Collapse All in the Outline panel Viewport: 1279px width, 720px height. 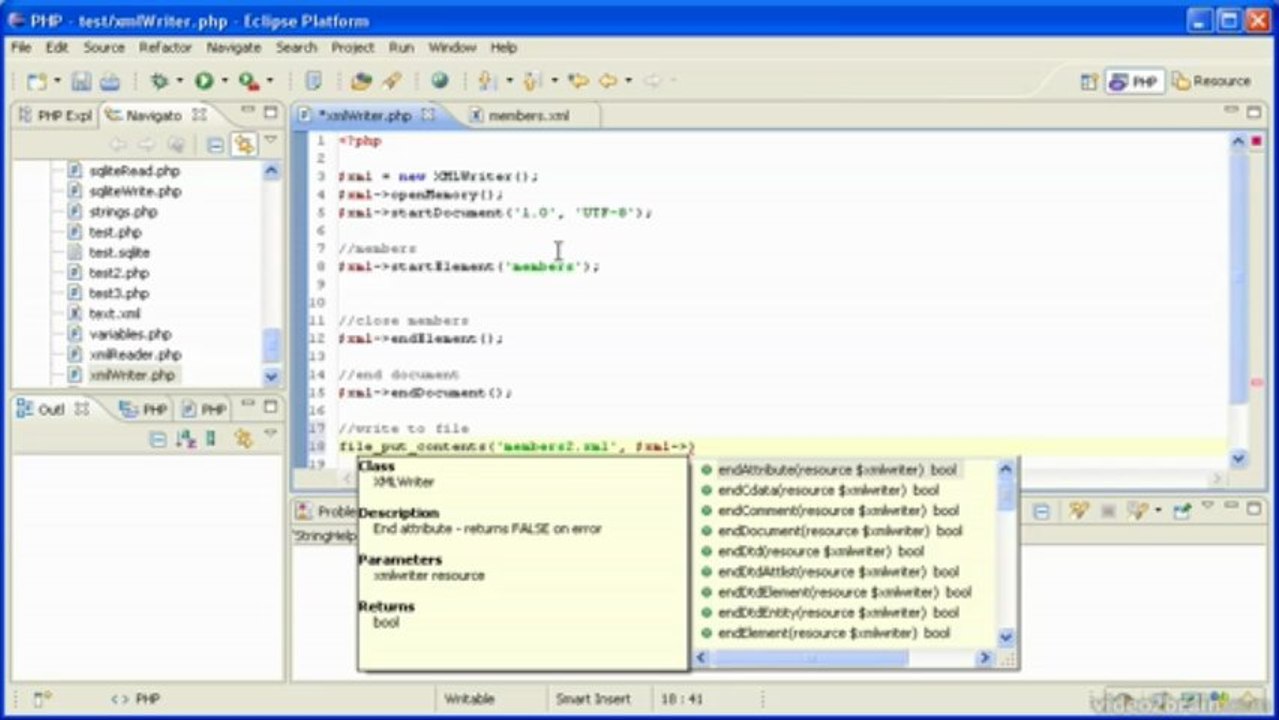(158, 438)
